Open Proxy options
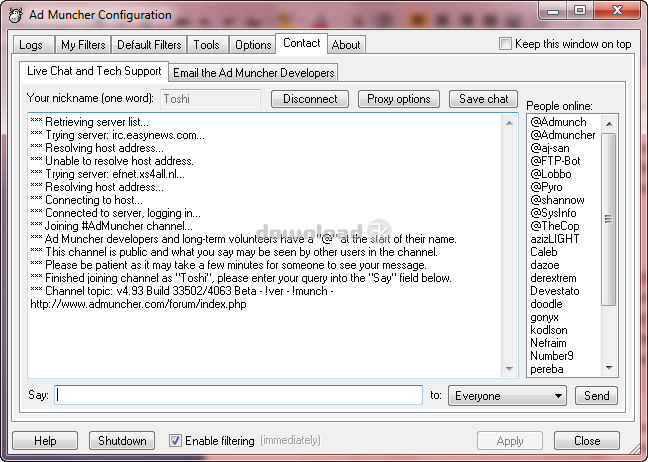The image size is (648, 462). pyautogui.click(x=399, y=99)
